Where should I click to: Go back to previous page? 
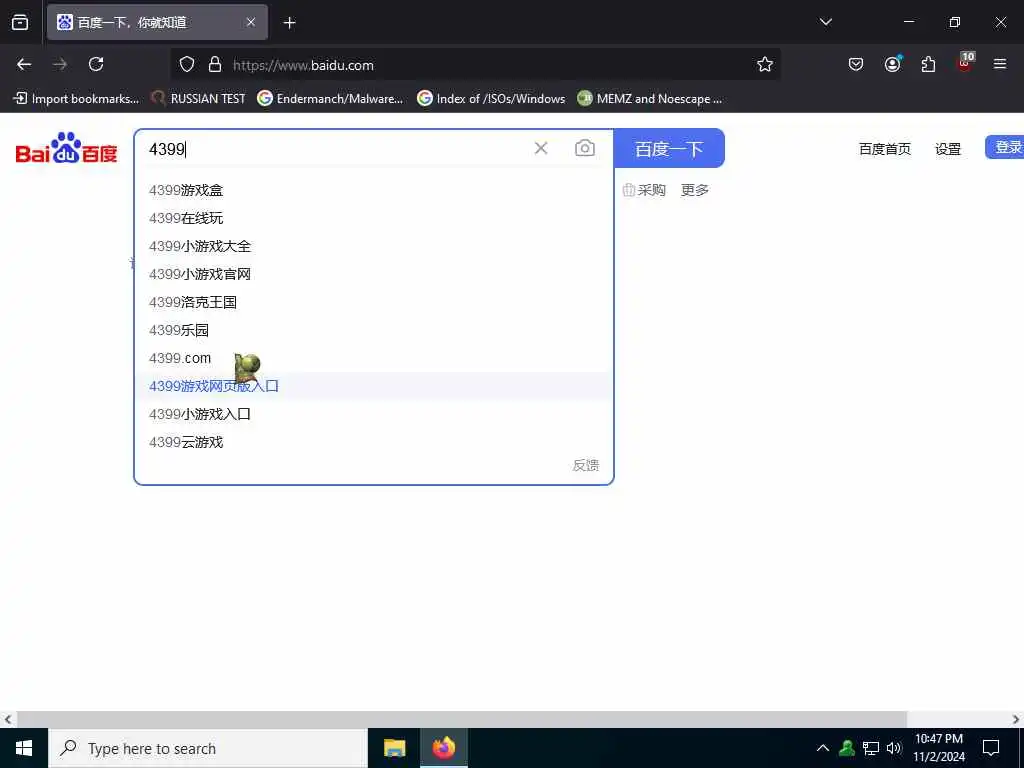24,64
